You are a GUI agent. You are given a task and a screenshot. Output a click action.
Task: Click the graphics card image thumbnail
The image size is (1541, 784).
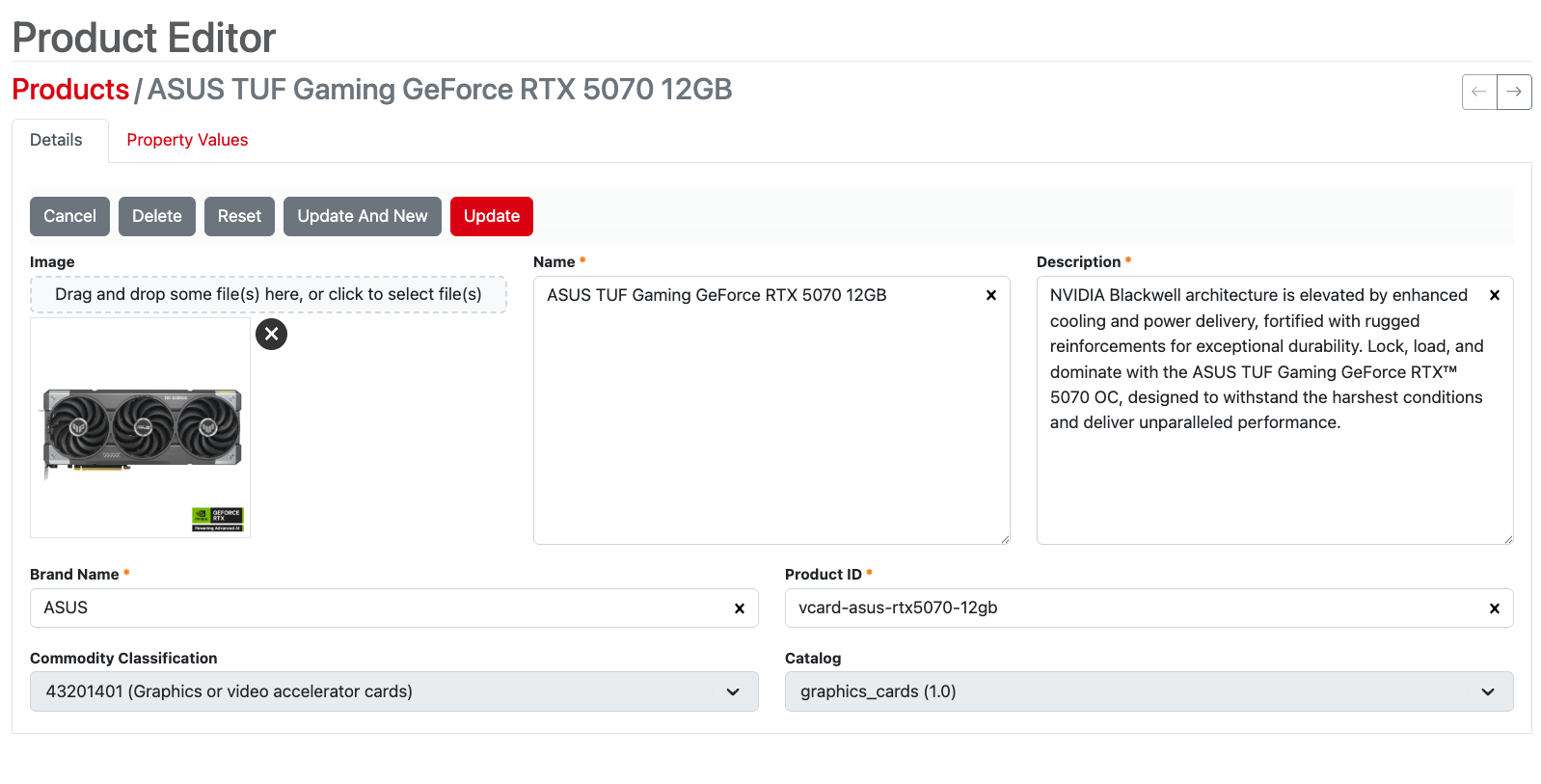(x=141, y=428)
